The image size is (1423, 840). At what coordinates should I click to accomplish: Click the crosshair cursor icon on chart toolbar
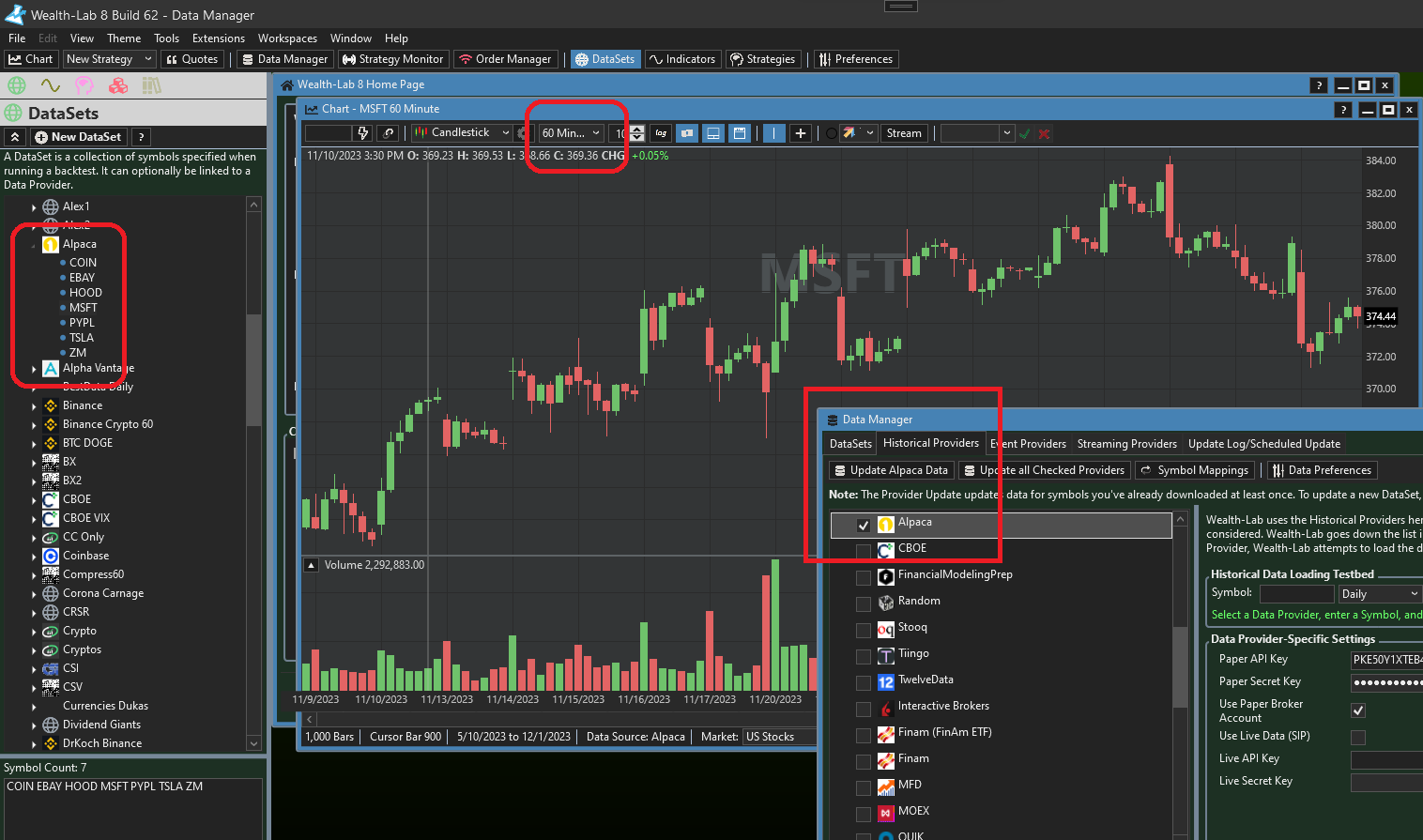[773, 132]
